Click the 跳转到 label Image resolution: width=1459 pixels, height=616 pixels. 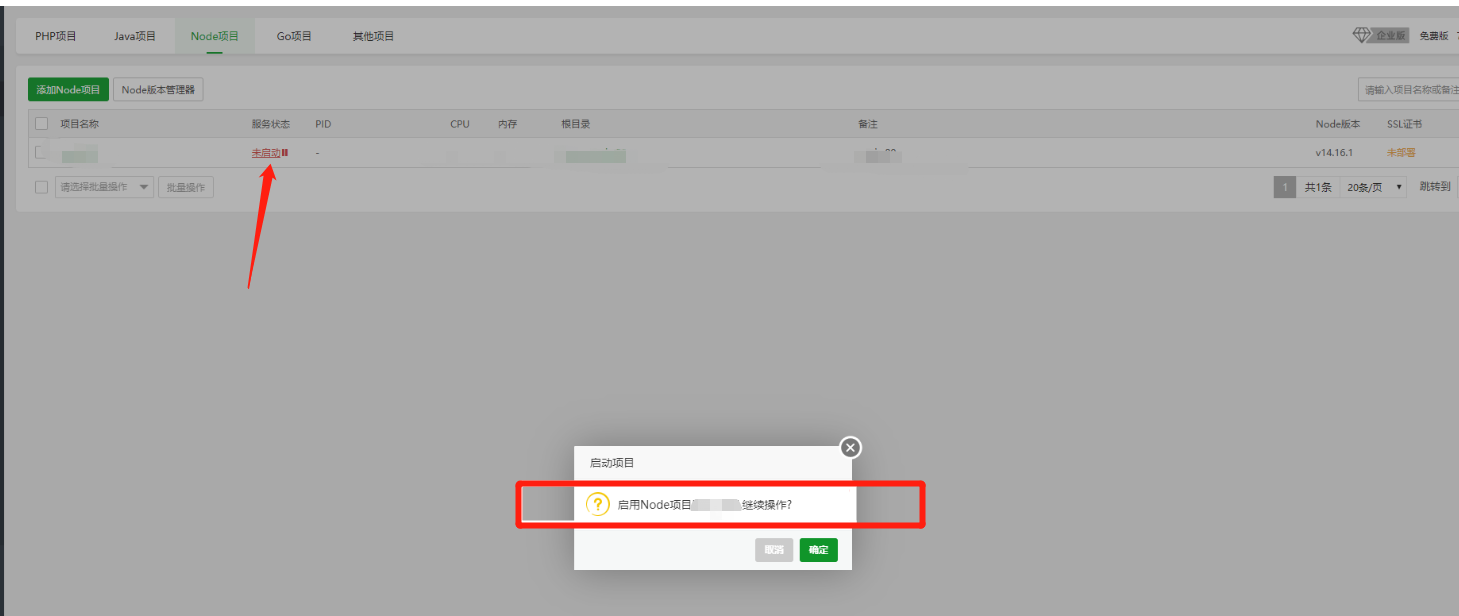click(x=1435, y=187)
